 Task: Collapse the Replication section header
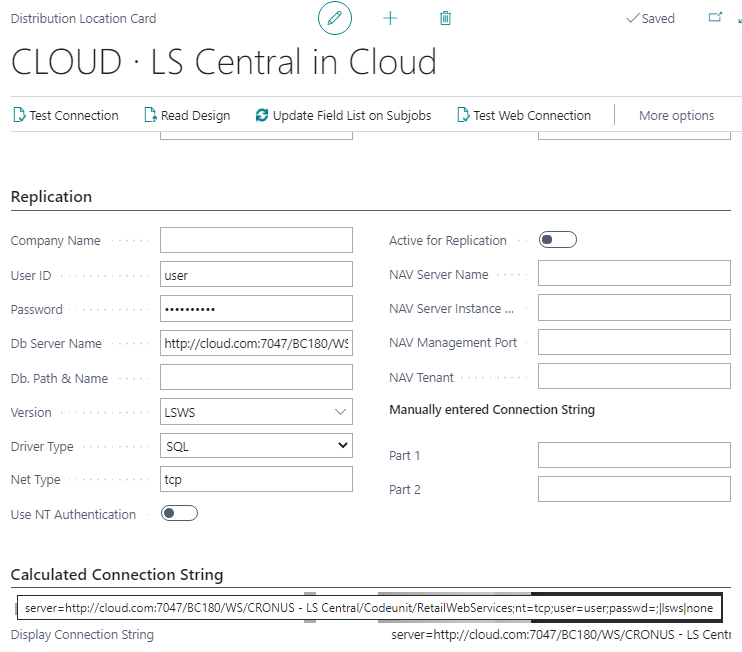click(x=51, y=197)
